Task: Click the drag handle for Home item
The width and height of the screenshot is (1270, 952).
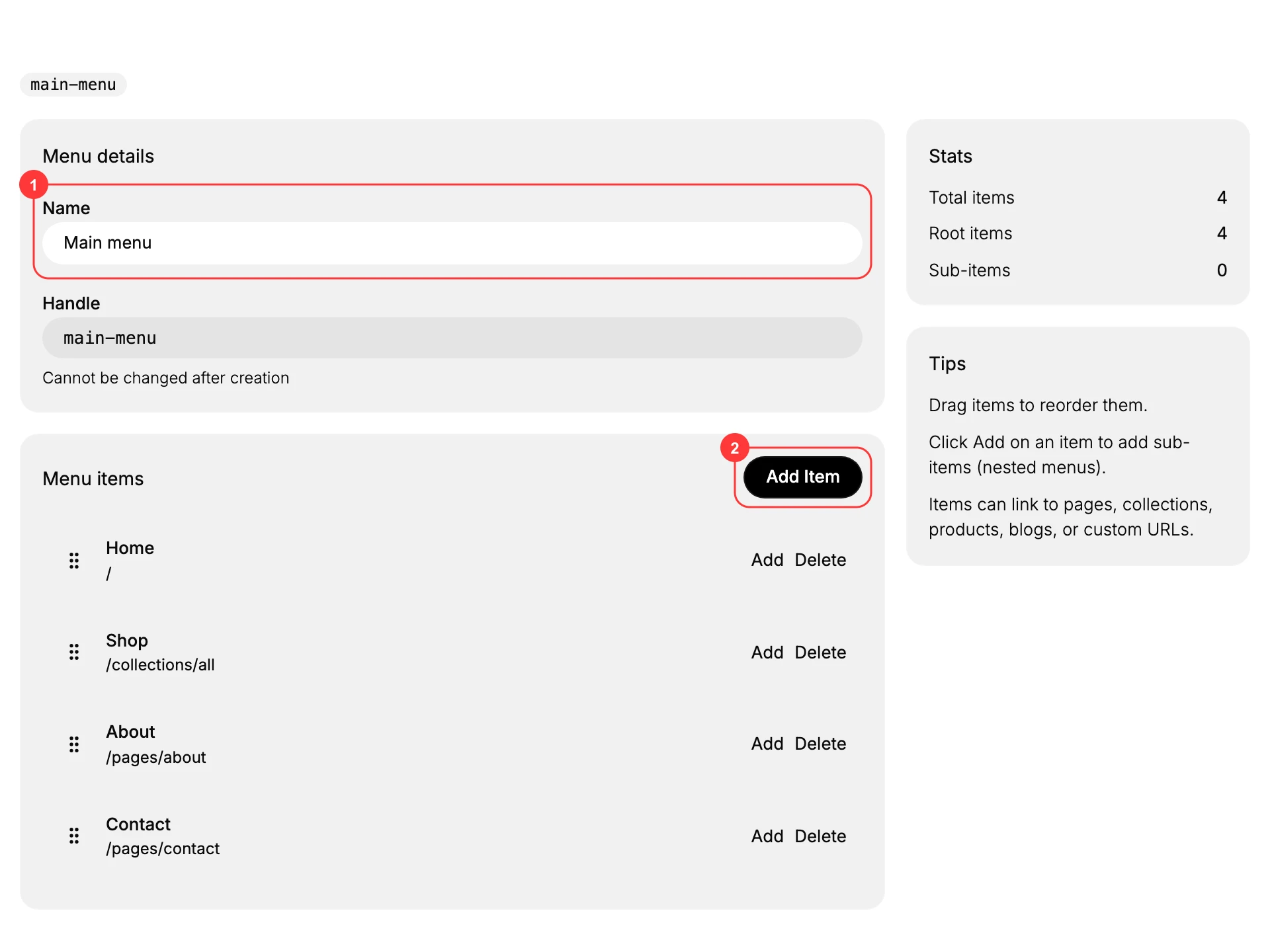Action: coord(74,561)
